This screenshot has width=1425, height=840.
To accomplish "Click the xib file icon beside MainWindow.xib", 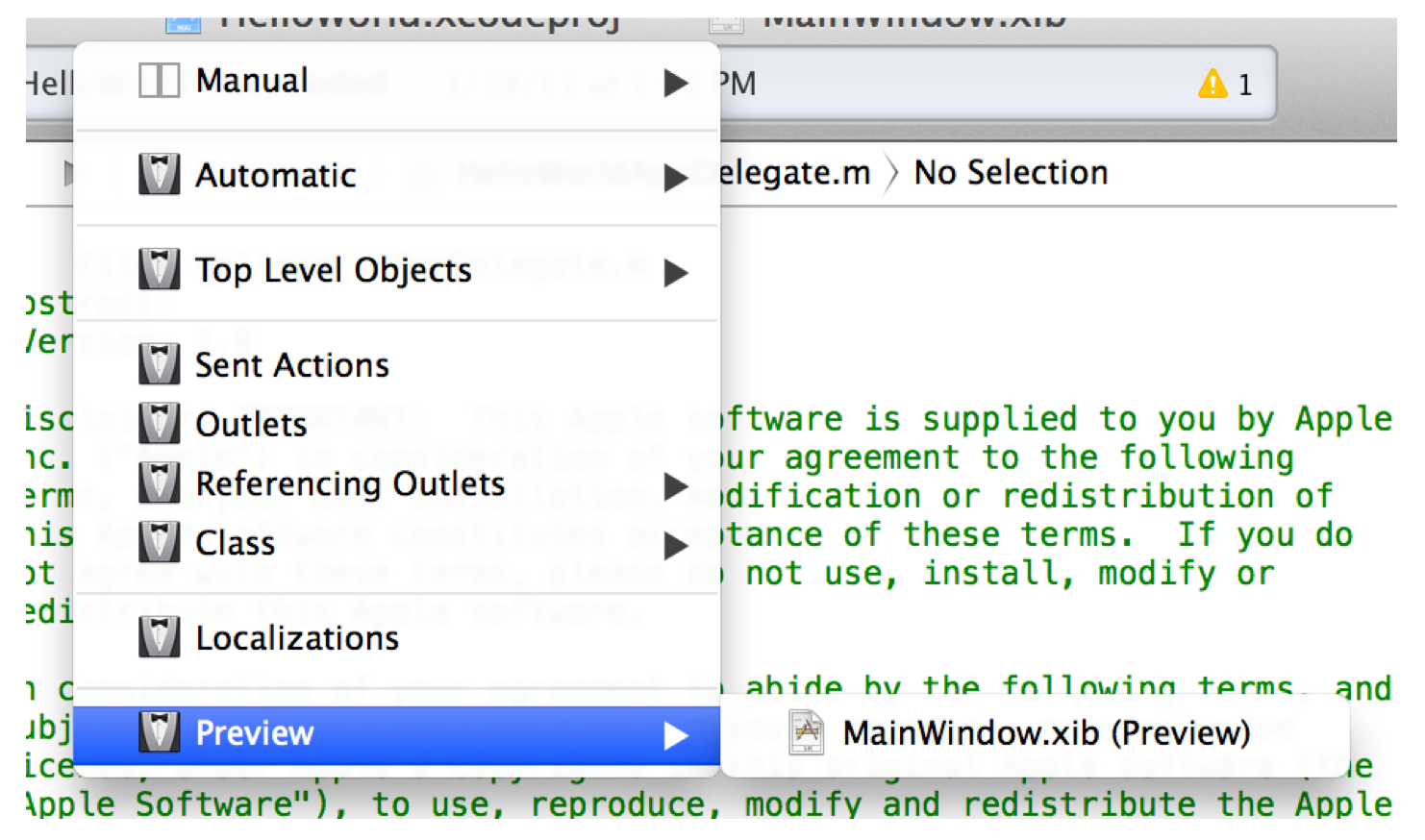I will click(807, 732).
